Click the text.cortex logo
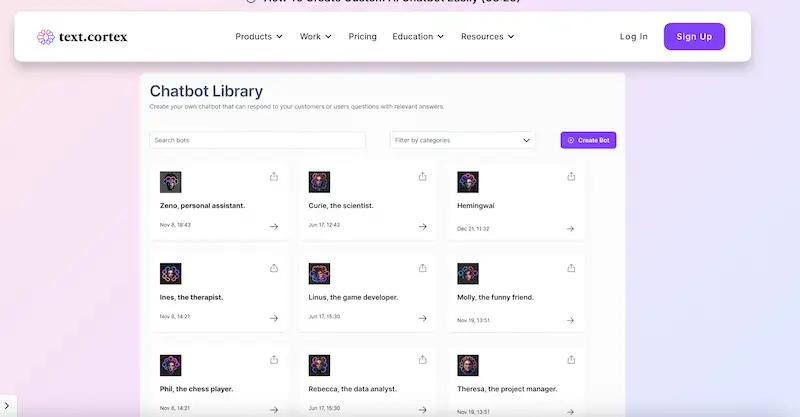The height and width of the screenshot is (417, 800). (82, 37)
